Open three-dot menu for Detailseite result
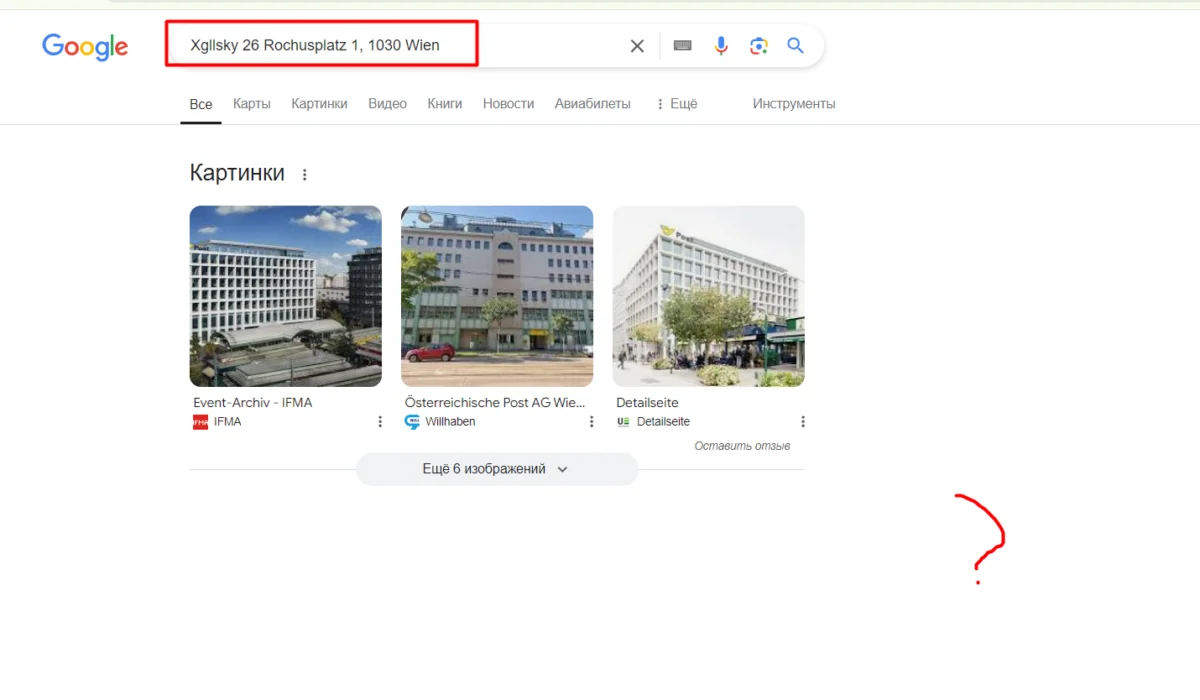This screenshot has width=1200, height=700. [803, 422]
